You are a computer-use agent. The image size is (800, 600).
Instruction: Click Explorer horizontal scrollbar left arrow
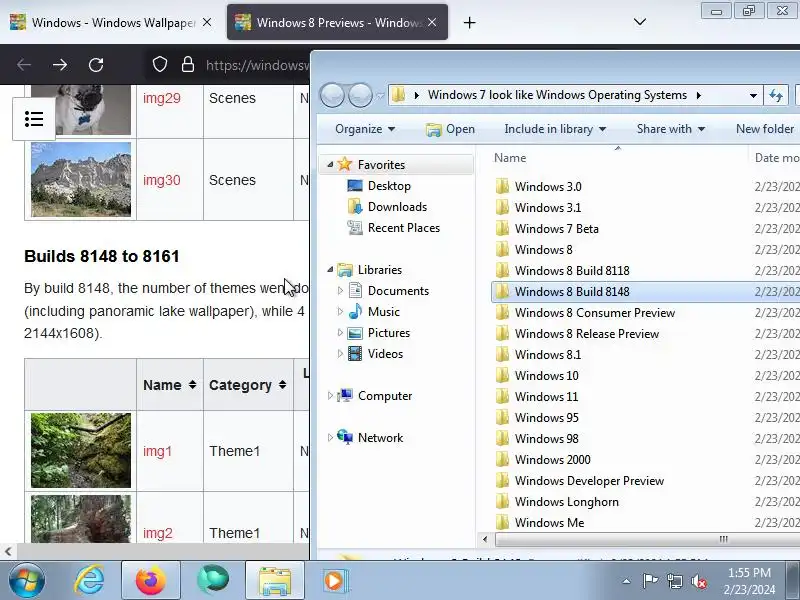pos(485,539)
